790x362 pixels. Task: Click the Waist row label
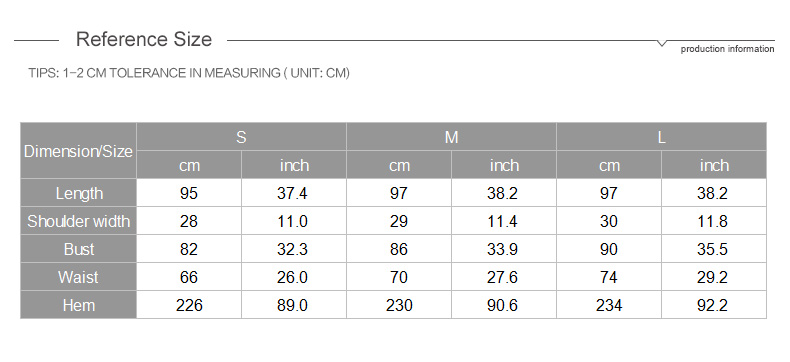(78, 277)
